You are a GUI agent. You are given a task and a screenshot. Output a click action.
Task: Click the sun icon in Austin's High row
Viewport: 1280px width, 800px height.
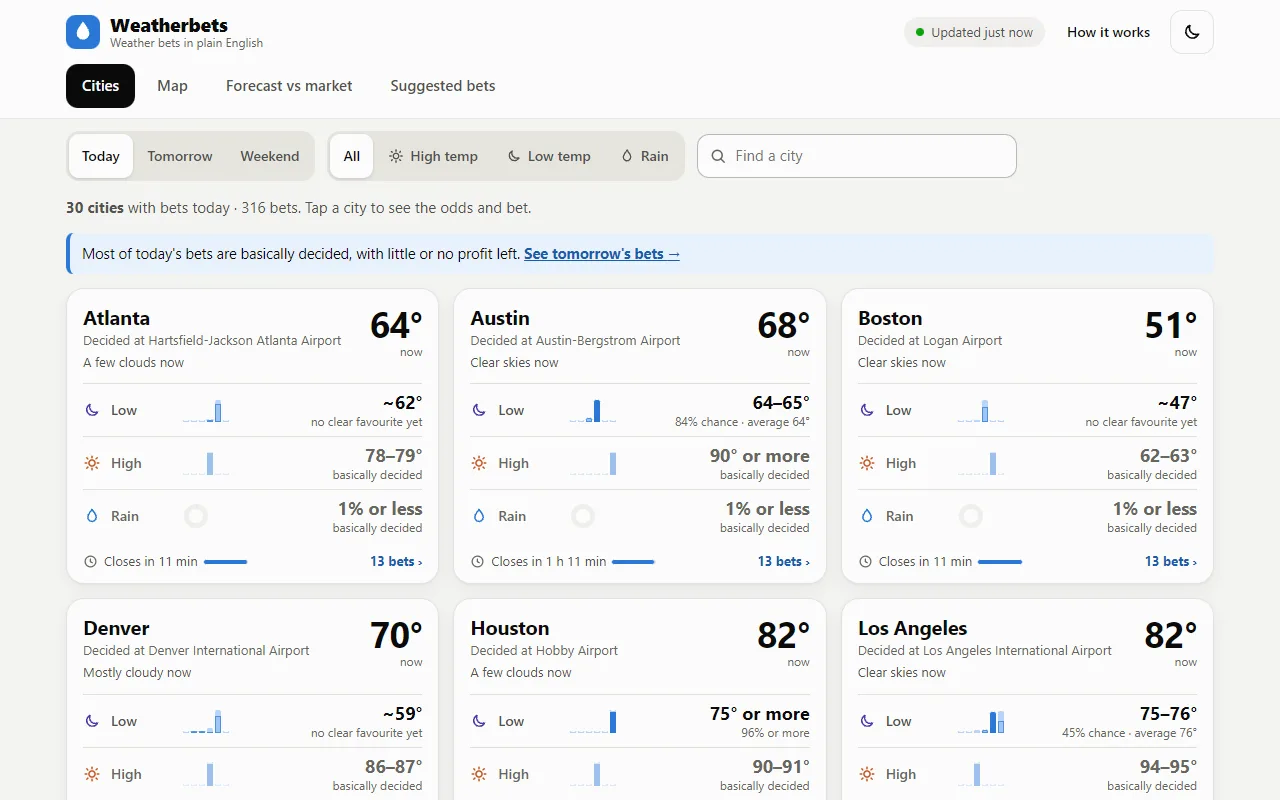[479, 463]
